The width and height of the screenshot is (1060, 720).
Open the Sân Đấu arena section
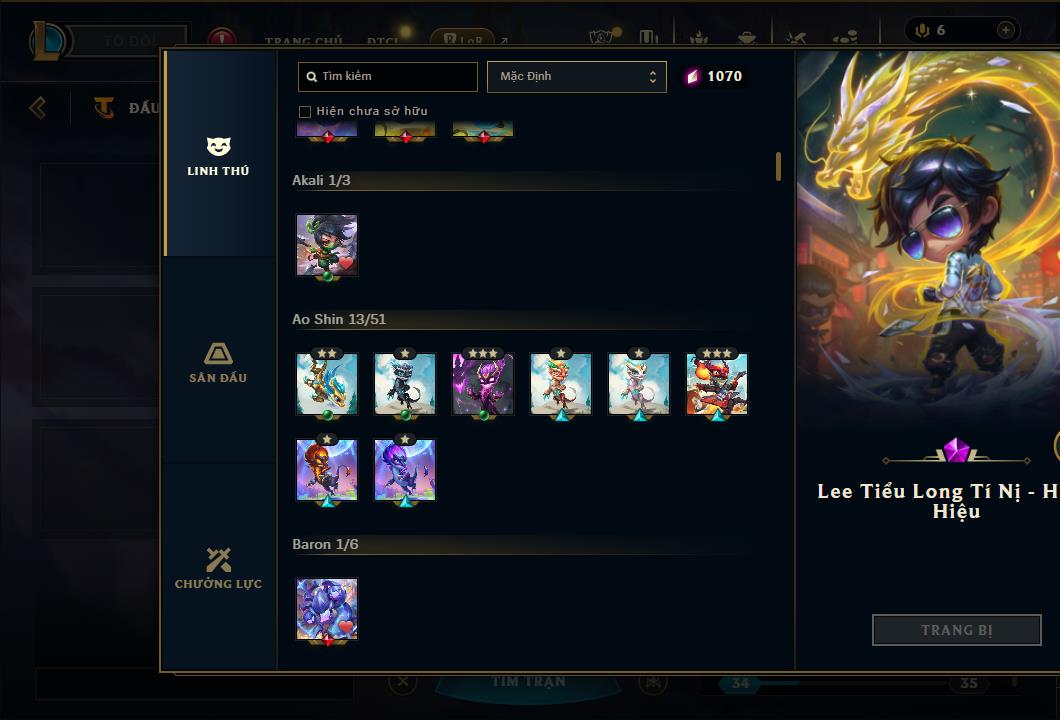coord(218,363)
